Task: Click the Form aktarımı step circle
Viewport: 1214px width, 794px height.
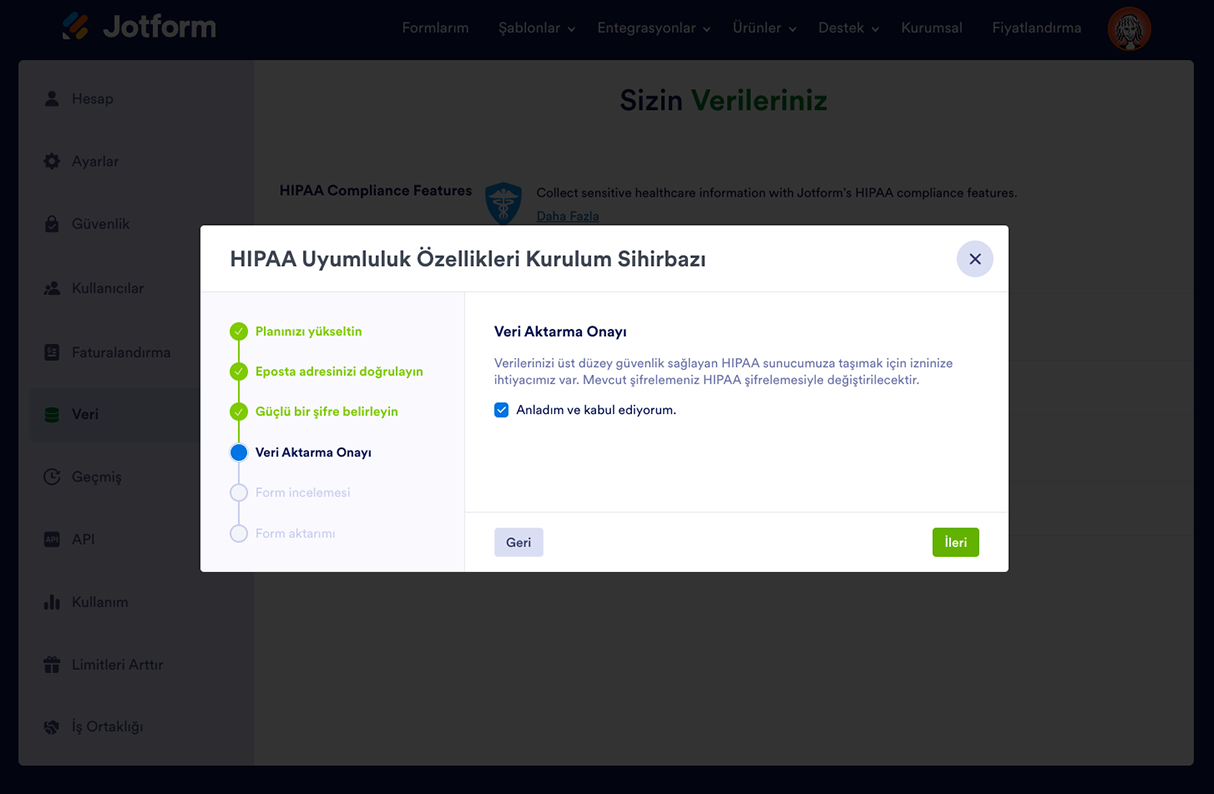Action: pos(238,533)
